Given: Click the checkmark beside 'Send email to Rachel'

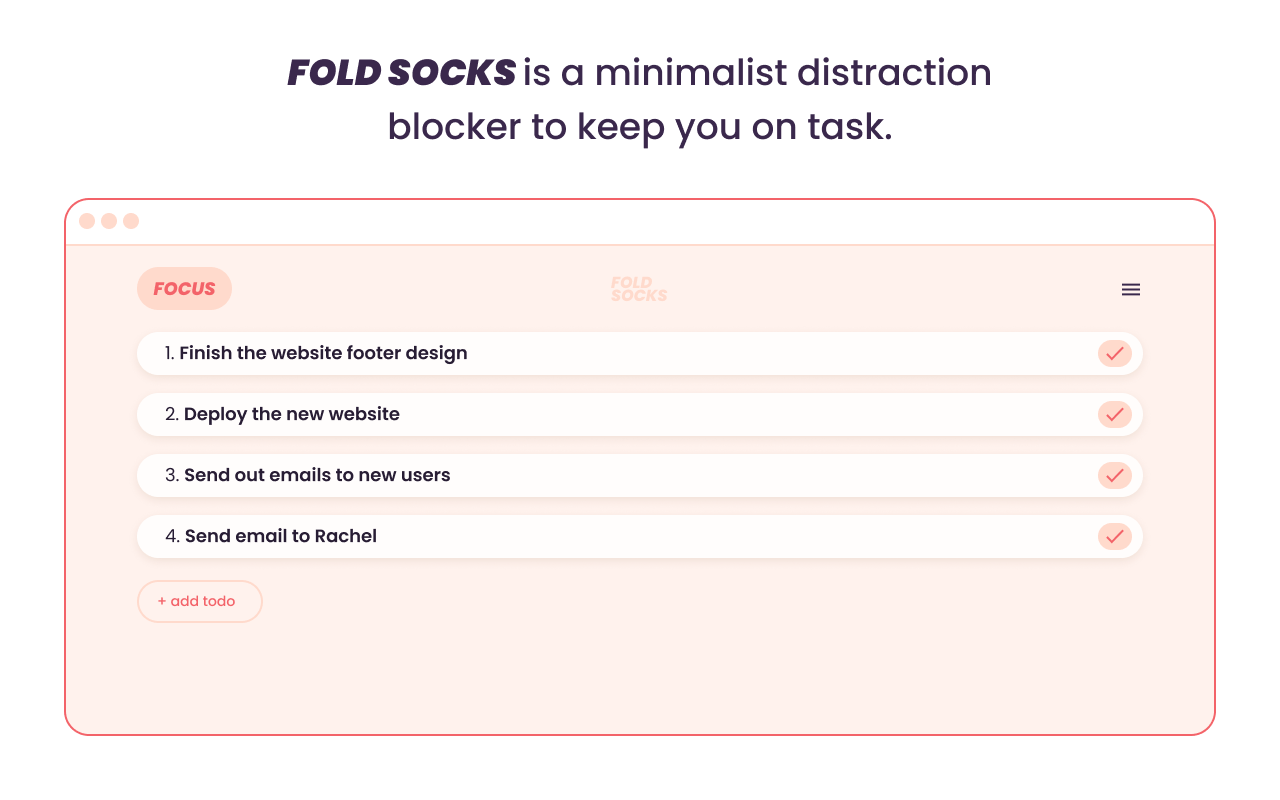Looking at the screenshot, I should [x=1114, y=536].
